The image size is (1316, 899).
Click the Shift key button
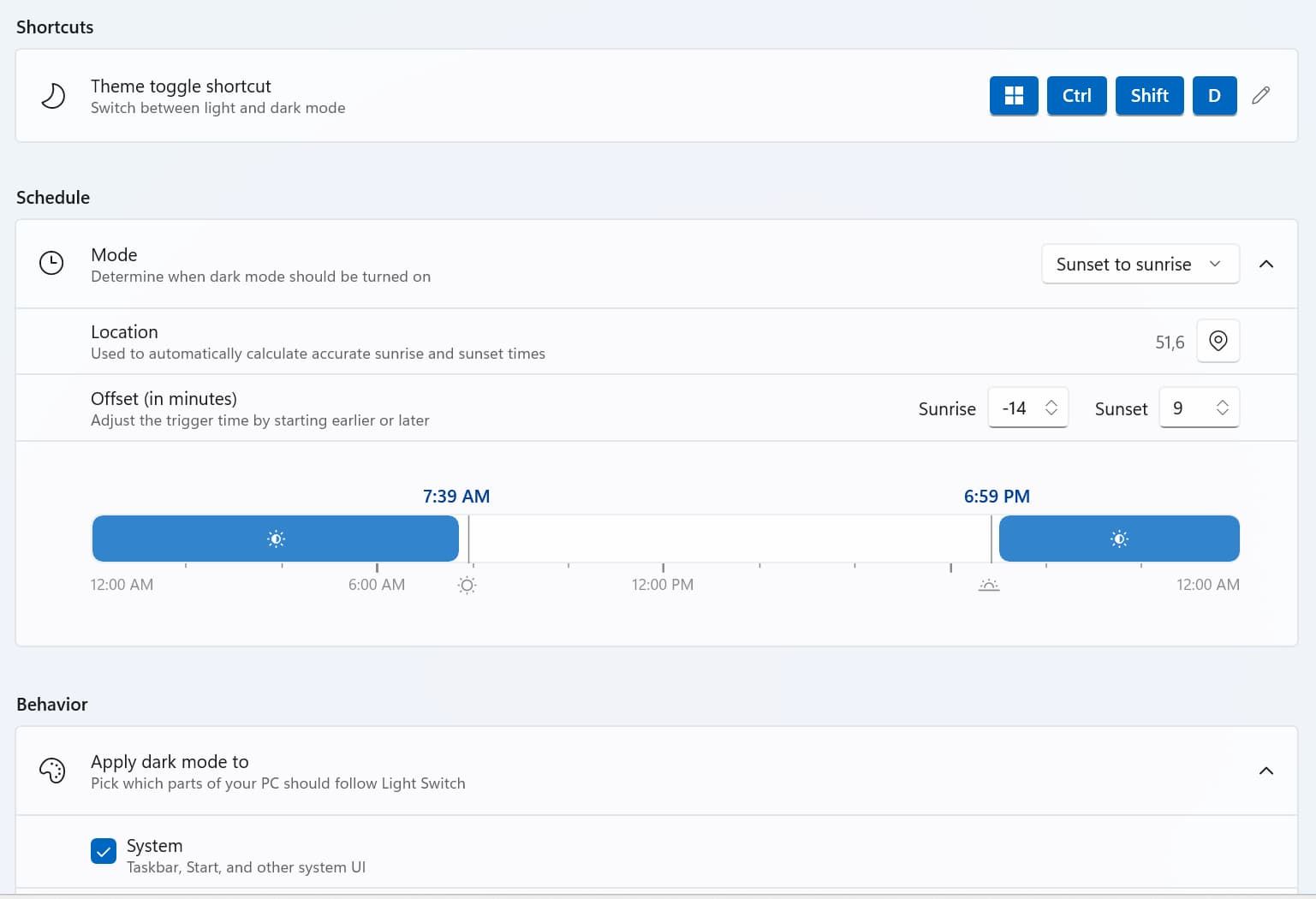click(1149, 95)
